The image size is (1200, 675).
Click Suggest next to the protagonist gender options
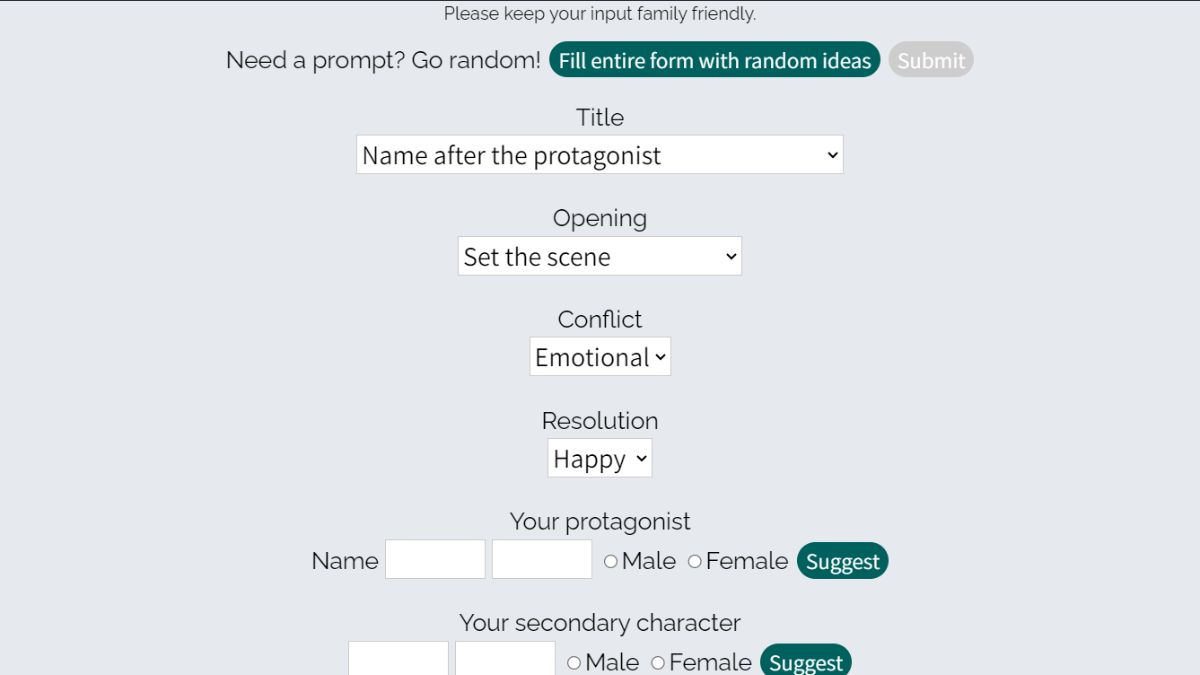[842, 561]
